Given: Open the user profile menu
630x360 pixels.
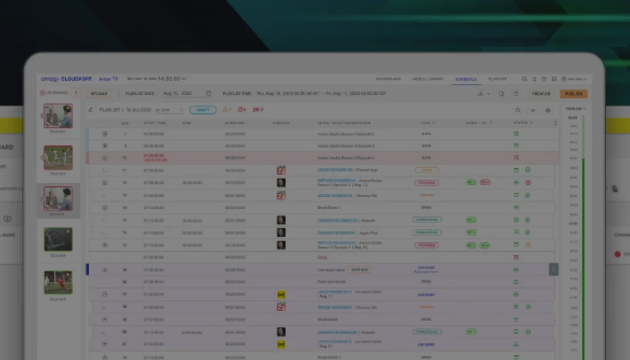Looking at the screenshot, I should click(x=574, y=79).
